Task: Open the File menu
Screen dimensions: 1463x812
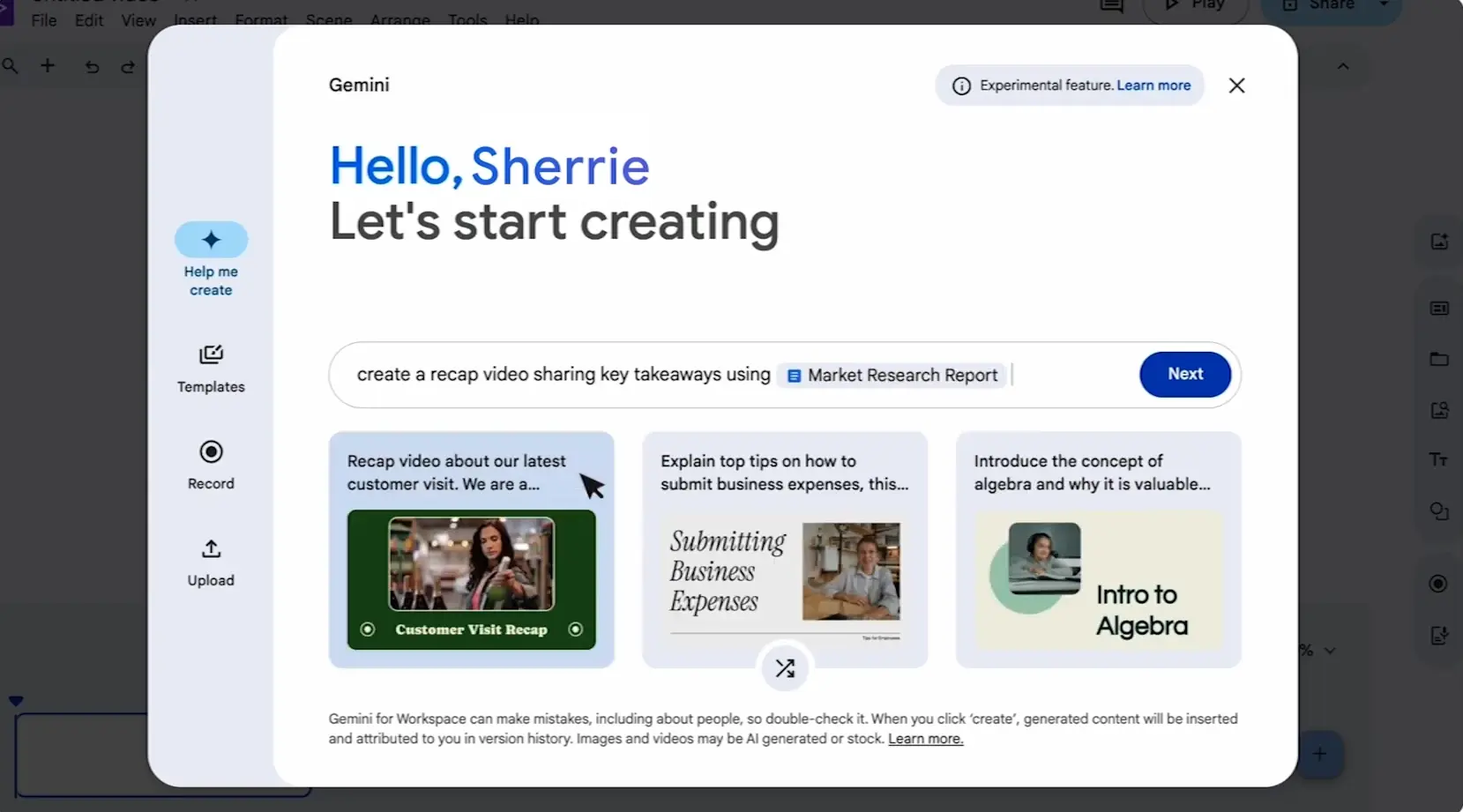Action: pyautogui.click(x=43, y=19)
